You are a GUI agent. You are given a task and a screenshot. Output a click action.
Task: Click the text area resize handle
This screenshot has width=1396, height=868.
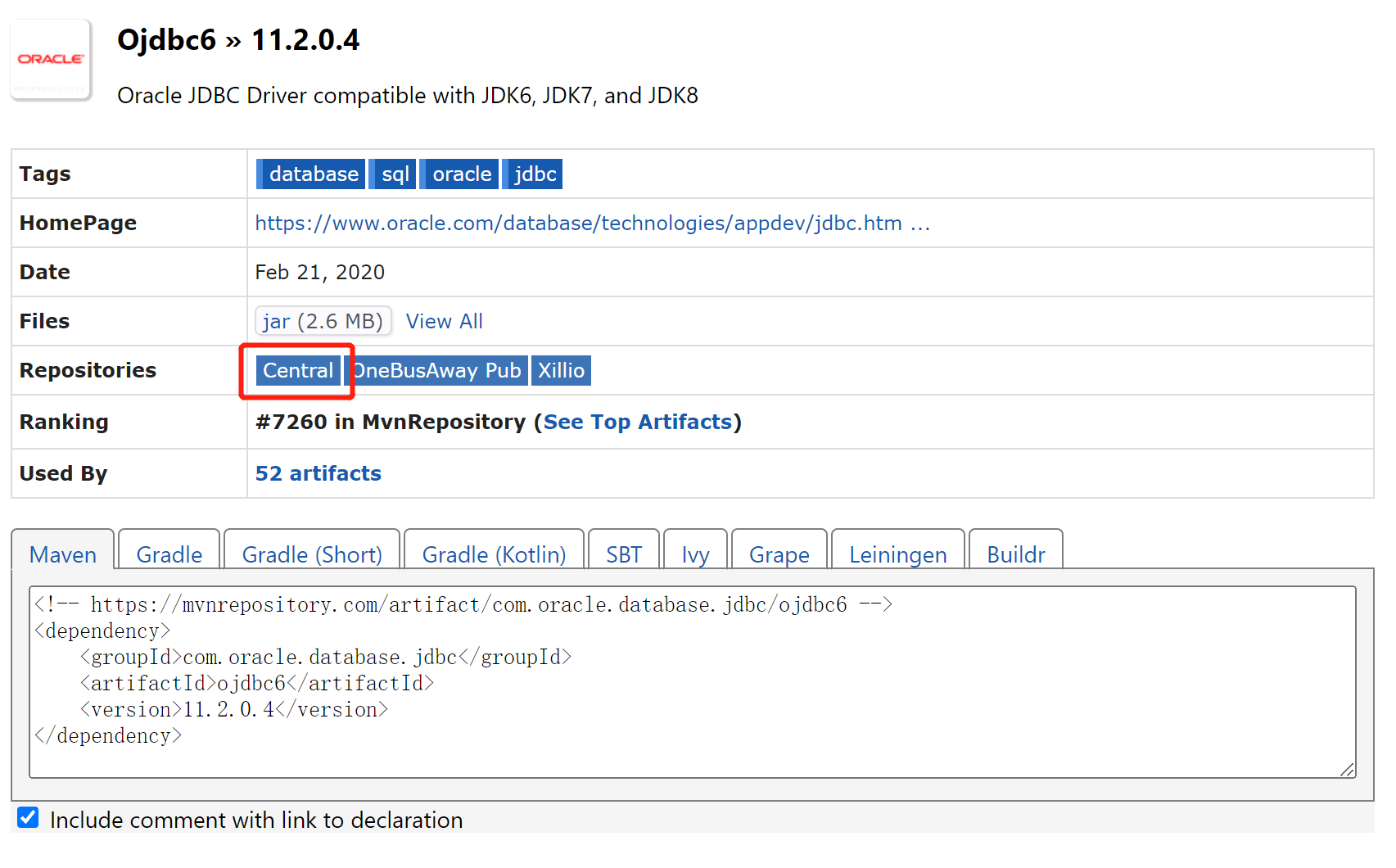(1348, 770)
